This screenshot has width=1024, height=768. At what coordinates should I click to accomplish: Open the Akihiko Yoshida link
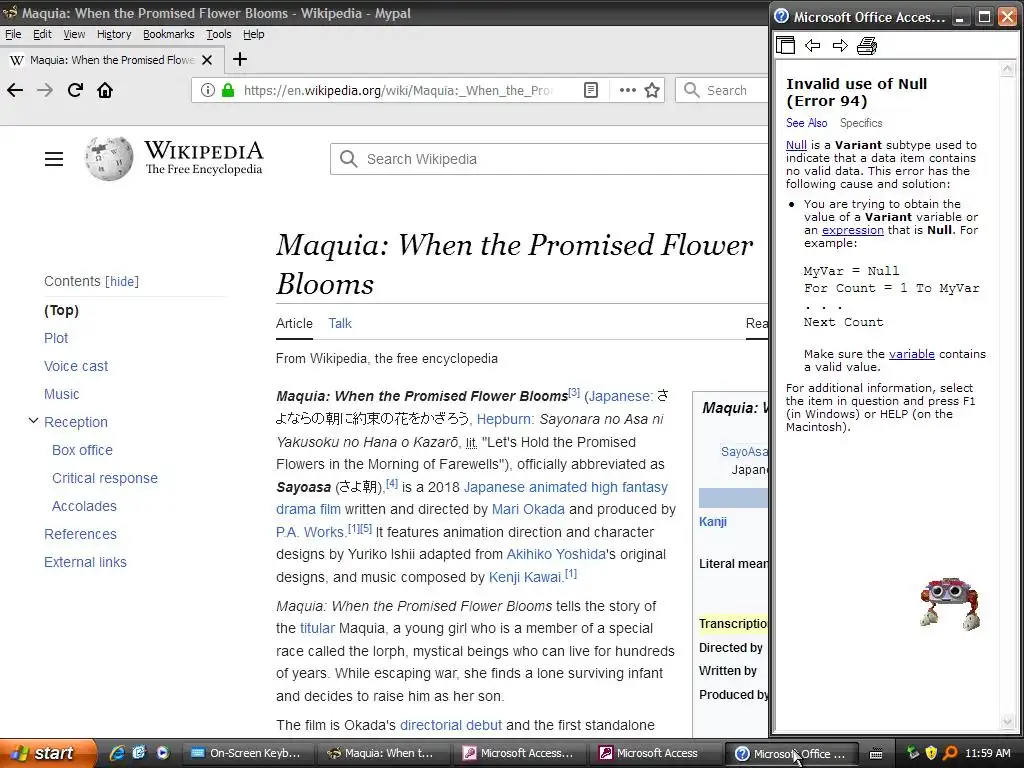556,554
